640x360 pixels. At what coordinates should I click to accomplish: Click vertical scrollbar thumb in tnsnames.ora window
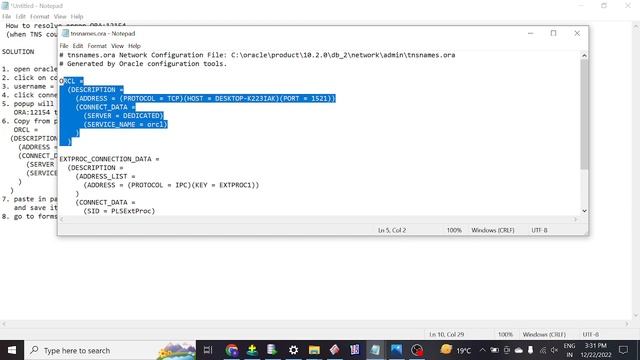tap(584, 114)
